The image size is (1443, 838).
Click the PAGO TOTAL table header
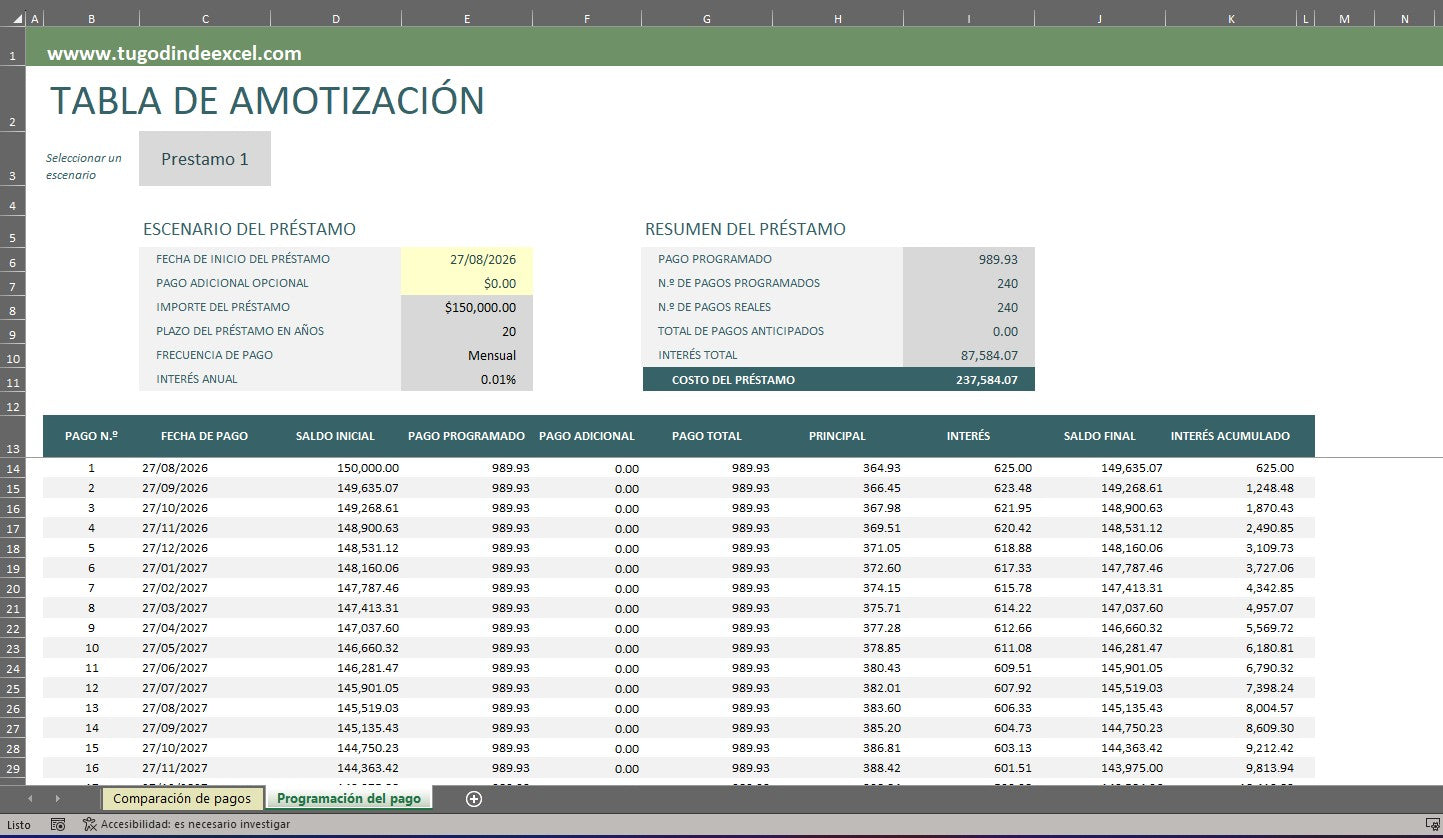pos(707,436)
